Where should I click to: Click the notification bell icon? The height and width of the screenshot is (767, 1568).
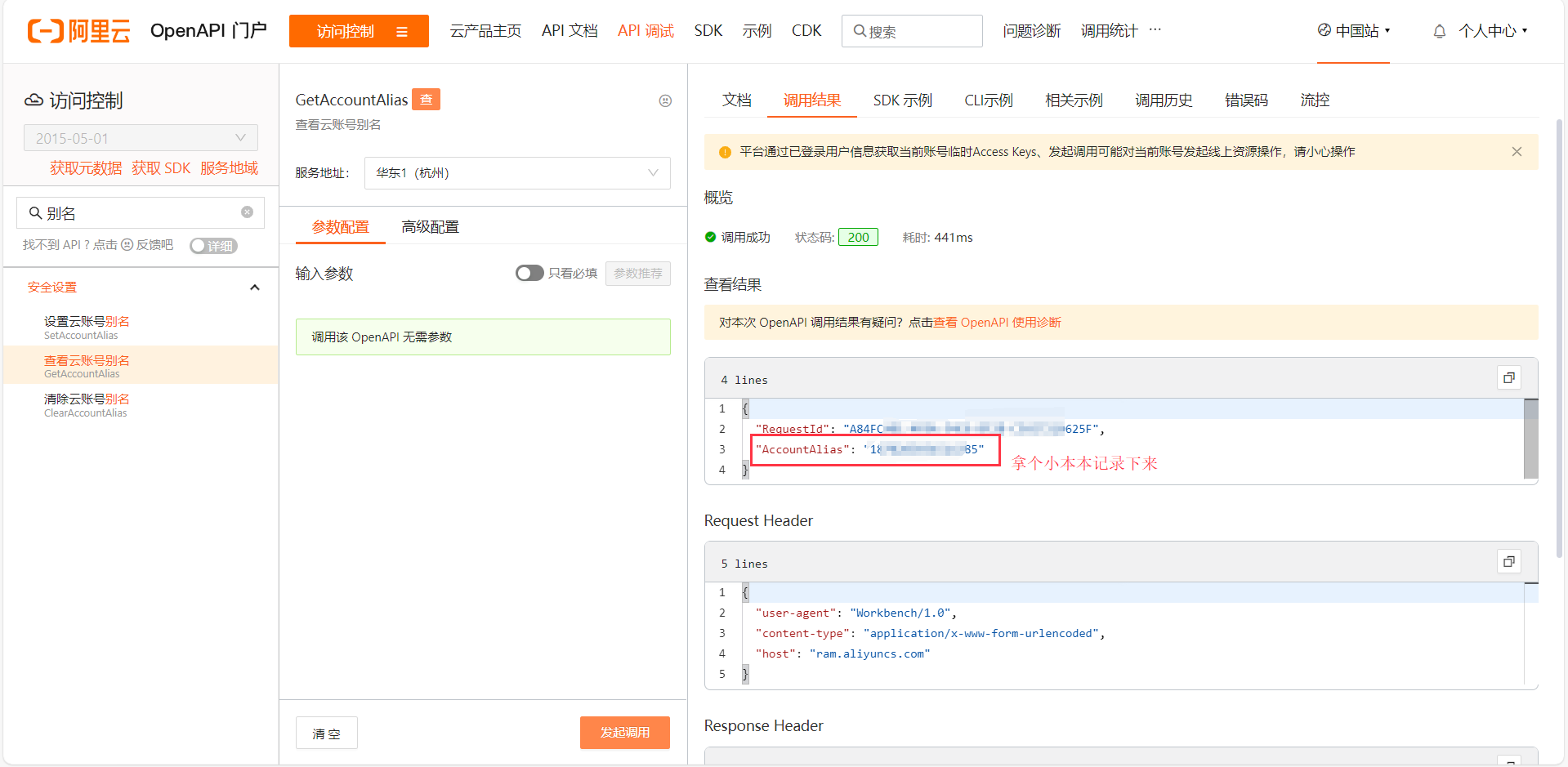[1440, 32]
